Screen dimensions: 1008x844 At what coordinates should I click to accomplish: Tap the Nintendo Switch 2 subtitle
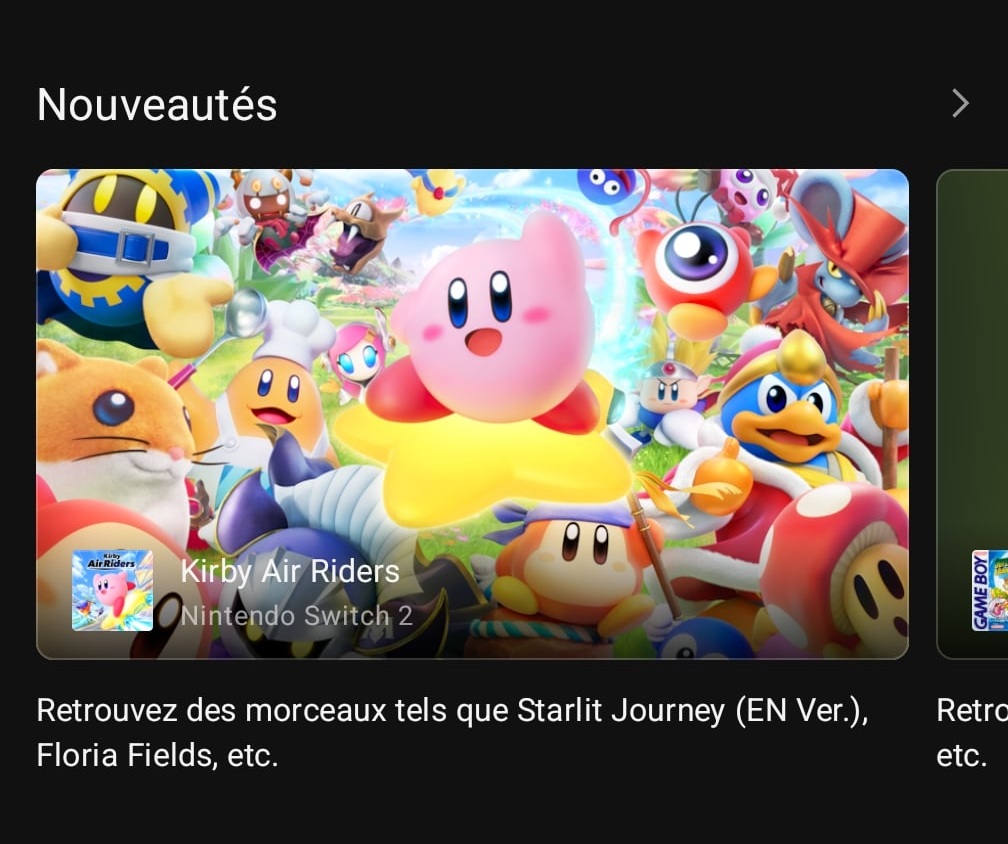pyautogui.click(x=296, y=616)
